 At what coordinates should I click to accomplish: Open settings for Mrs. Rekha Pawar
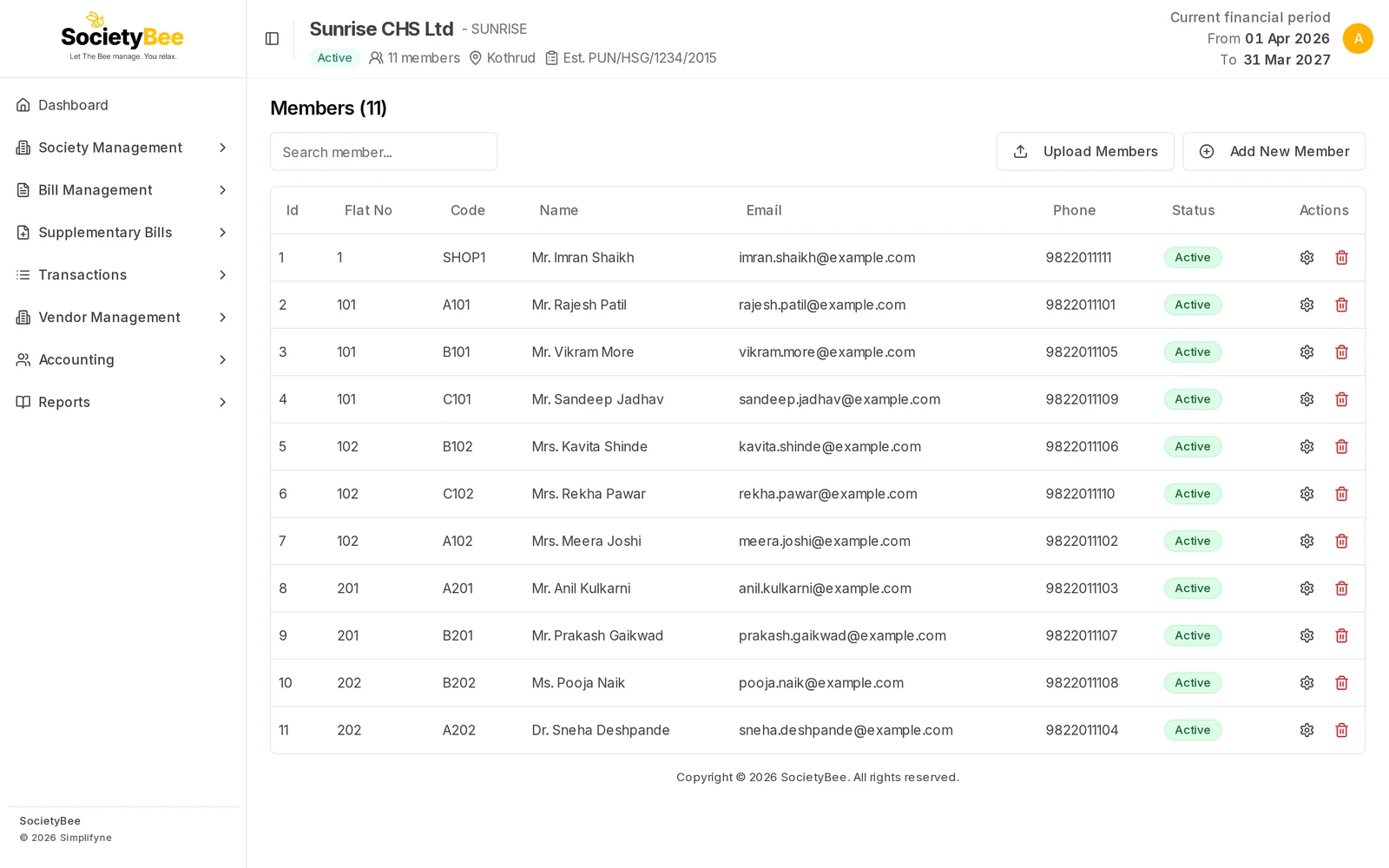click(x=1307, y=494)
